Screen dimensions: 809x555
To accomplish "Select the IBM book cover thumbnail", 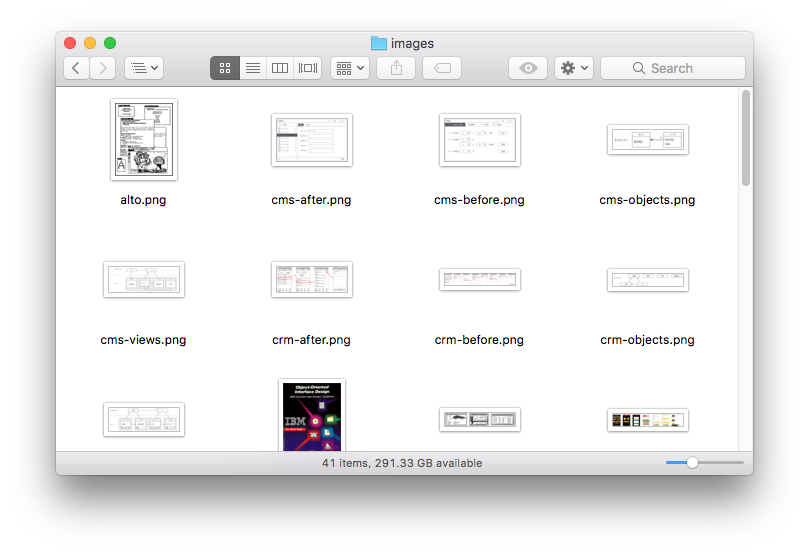I will (312, 414).
